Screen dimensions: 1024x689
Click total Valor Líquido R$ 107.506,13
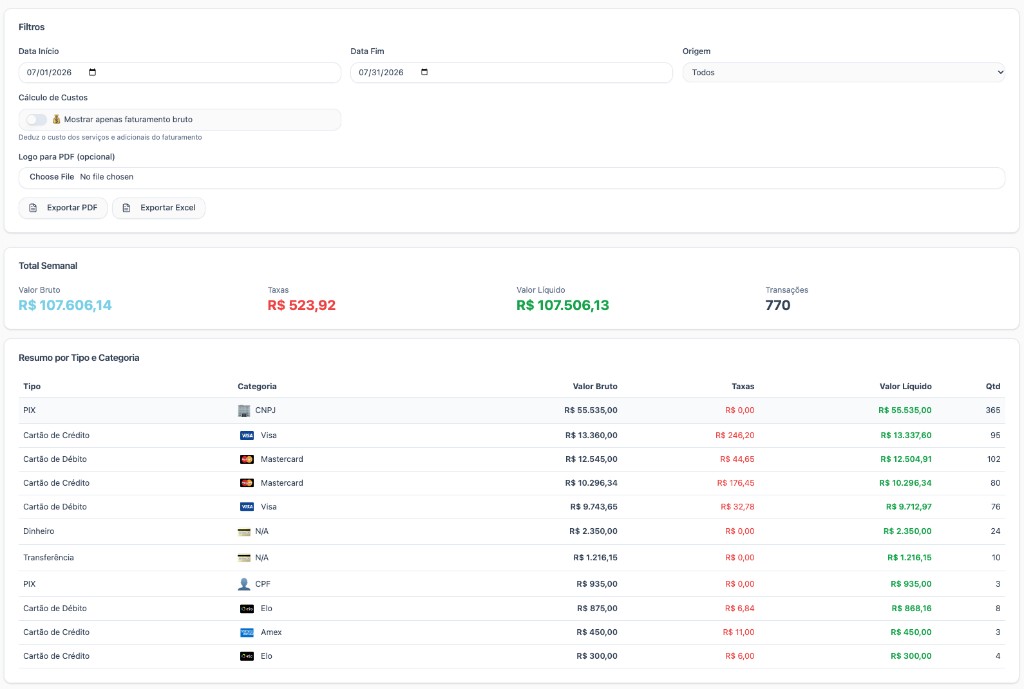pos(563,305)
